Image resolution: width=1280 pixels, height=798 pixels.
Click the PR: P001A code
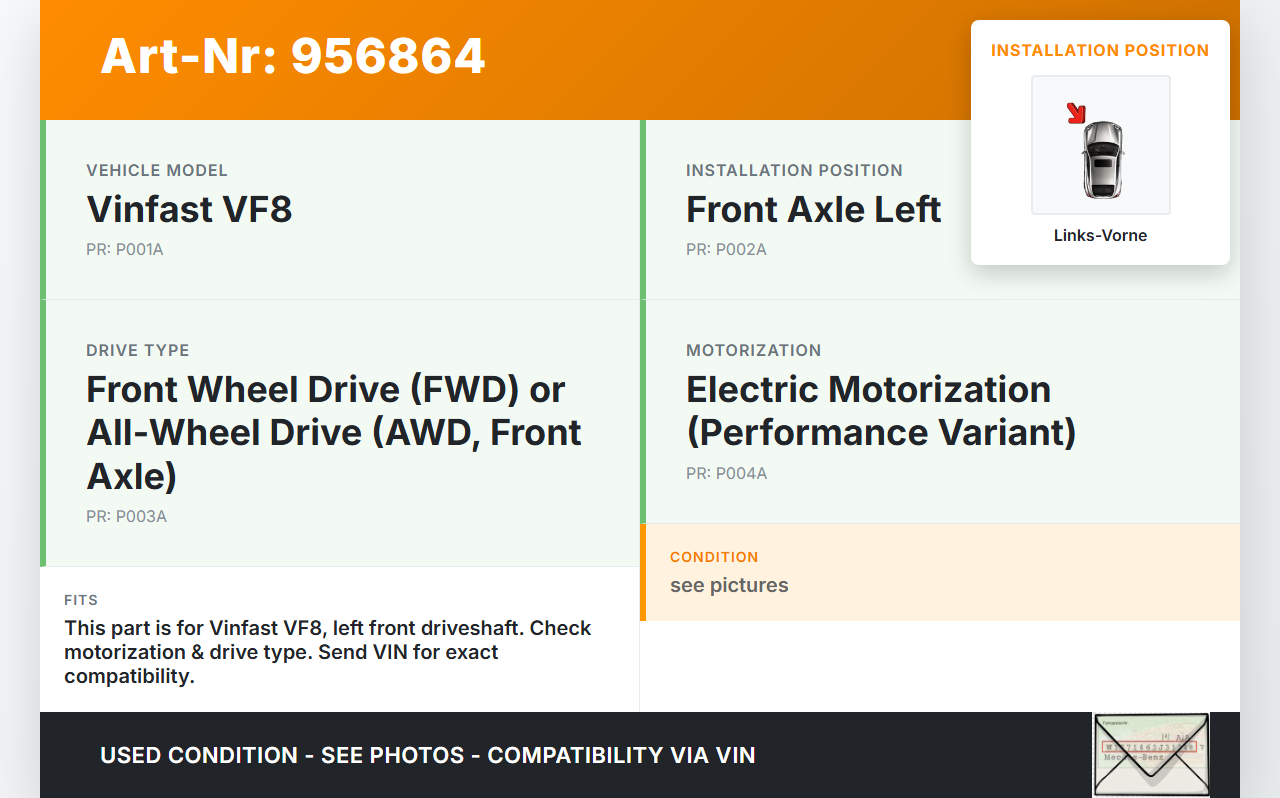[x=125, y=250]
